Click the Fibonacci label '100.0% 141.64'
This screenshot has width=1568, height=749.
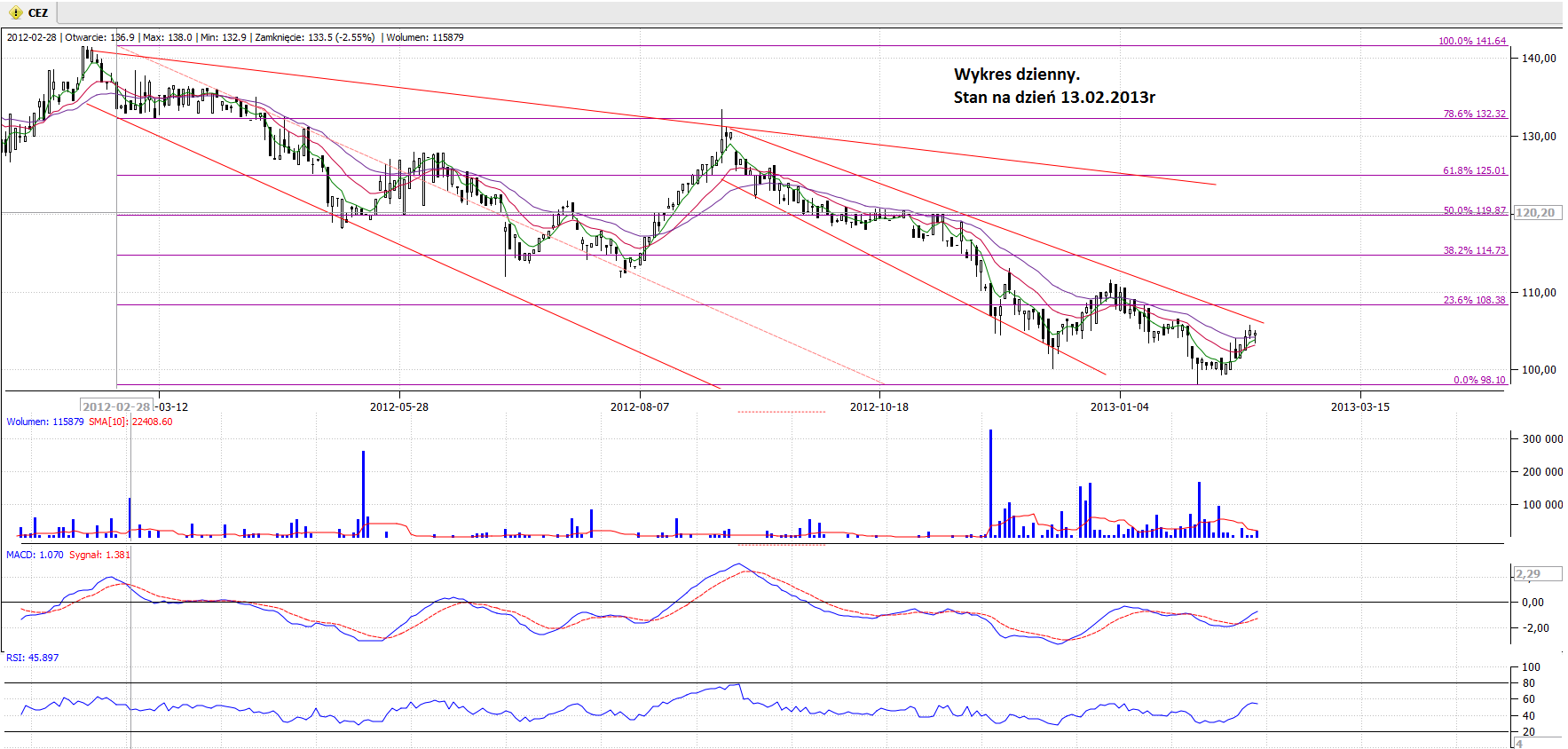[1472, 41]
